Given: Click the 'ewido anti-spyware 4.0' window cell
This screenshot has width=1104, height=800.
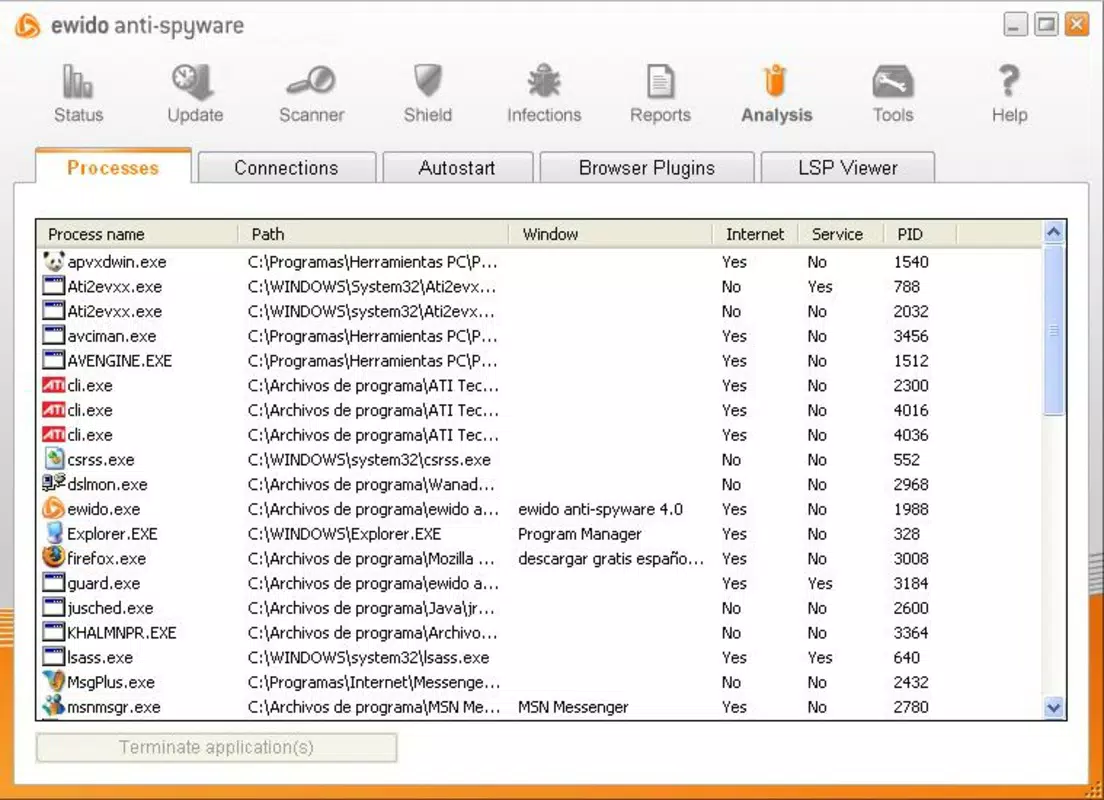Looking at the screenshot, I should click(600, 509).
